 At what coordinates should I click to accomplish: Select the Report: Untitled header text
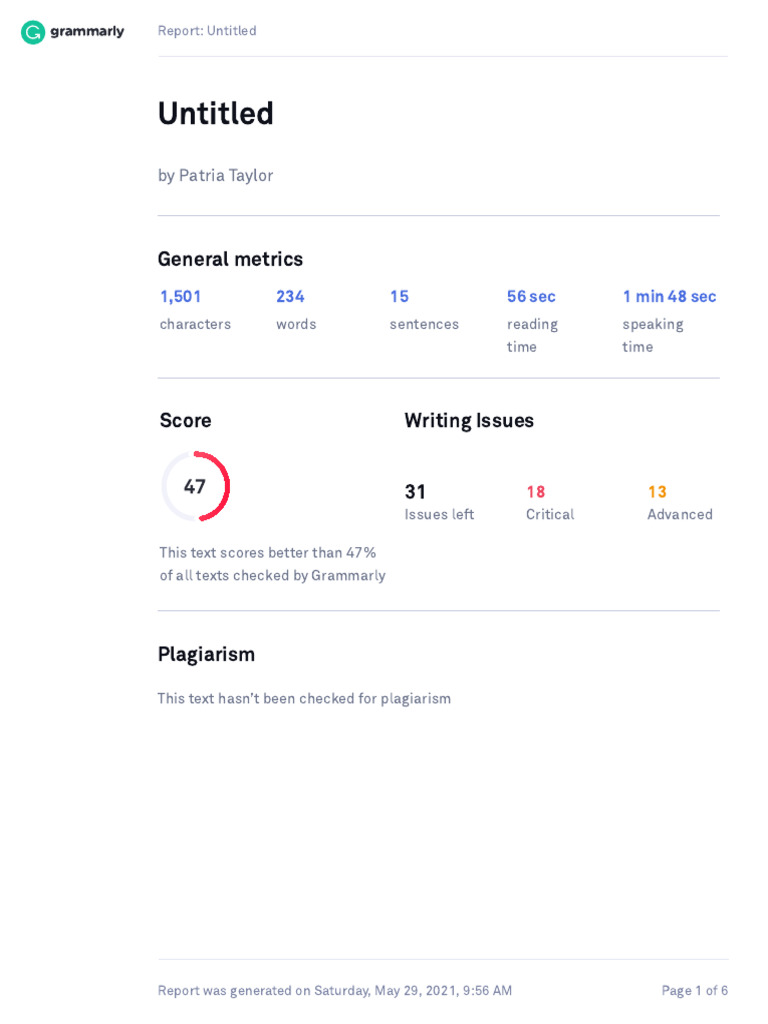point(207,31)
